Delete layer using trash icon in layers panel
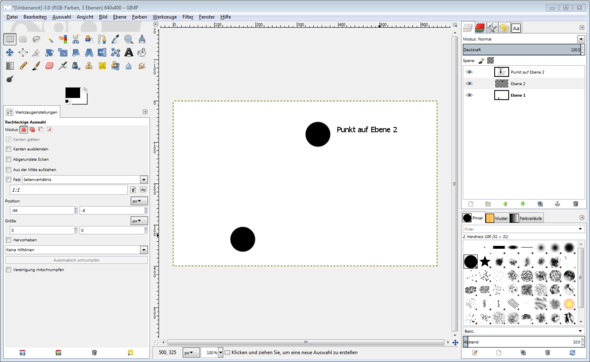This screenshot has height=362, width=590. [x=575, y=204]
